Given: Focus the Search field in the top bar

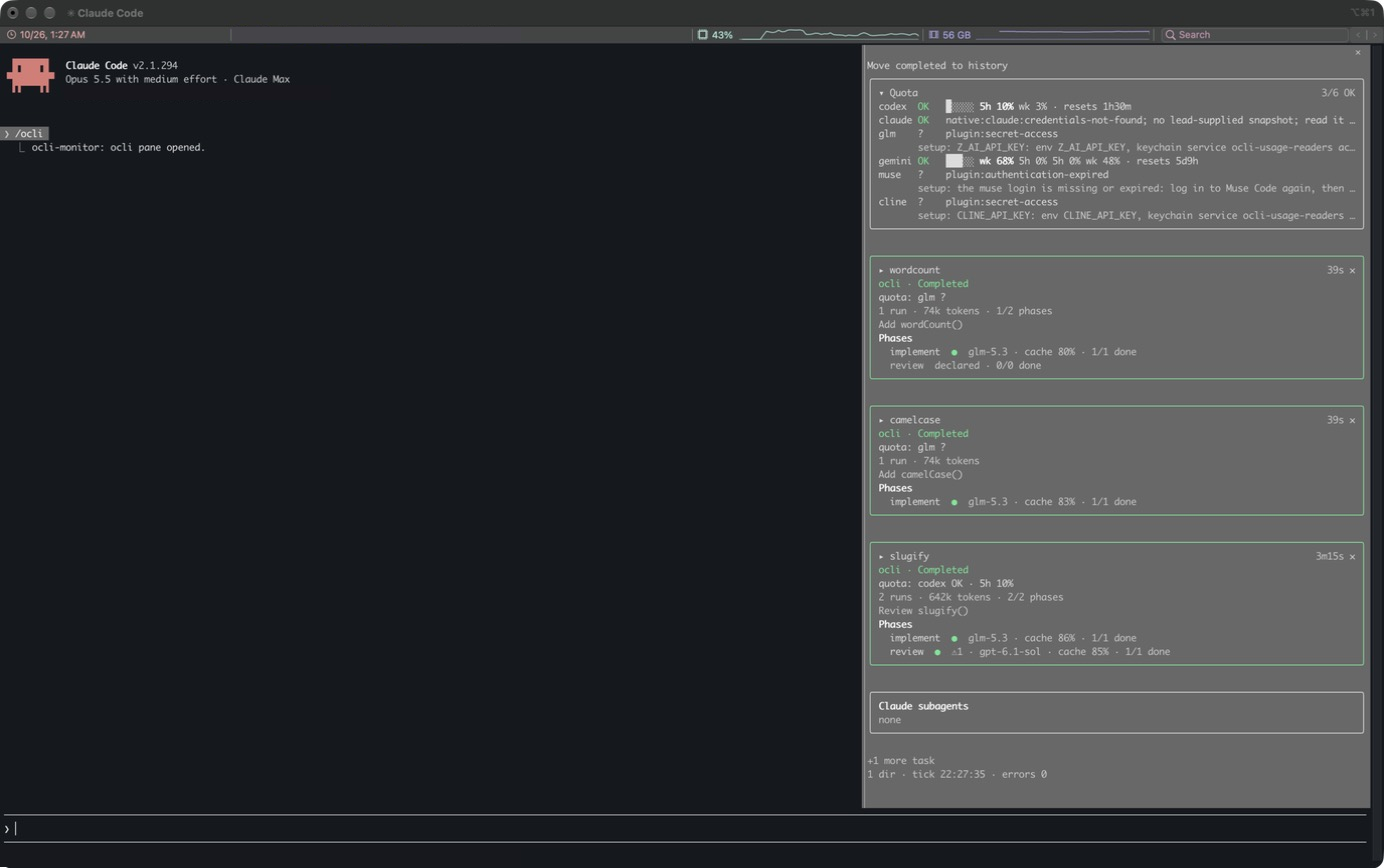Looking at the screenshot, I should [1255, 35].
